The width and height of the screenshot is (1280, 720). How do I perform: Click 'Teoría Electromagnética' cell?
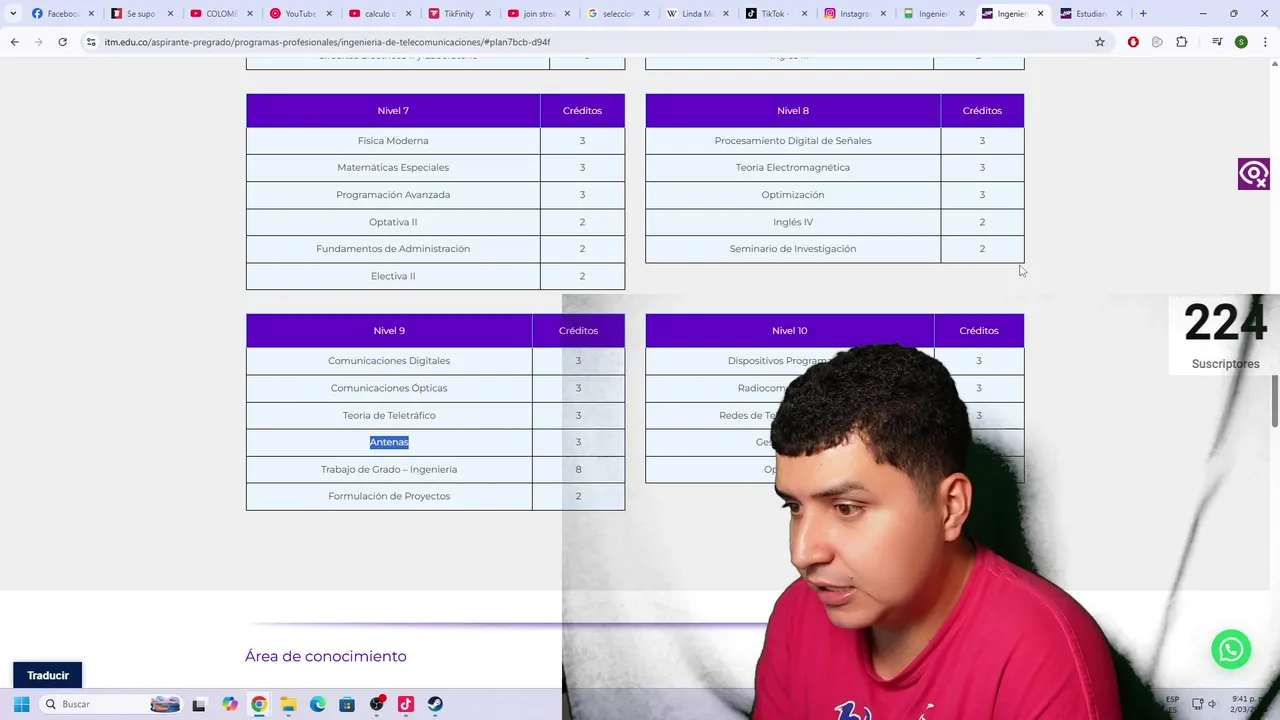click(x=793, y=168)
